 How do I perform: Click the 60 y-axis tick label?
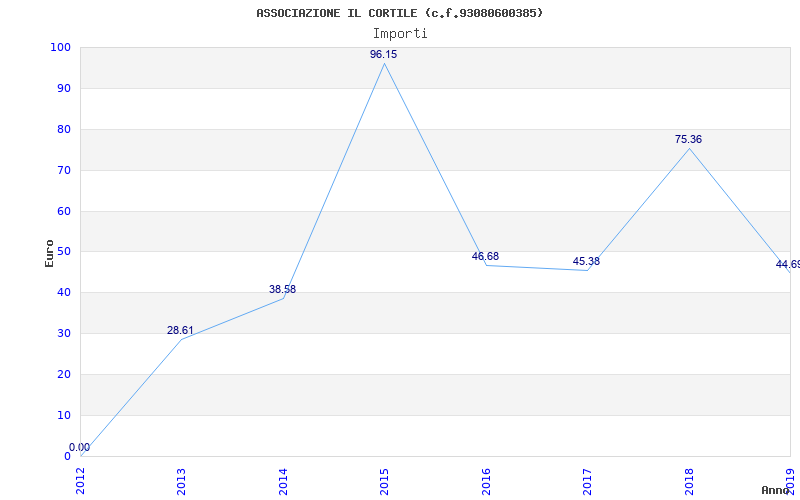[64, 211]
